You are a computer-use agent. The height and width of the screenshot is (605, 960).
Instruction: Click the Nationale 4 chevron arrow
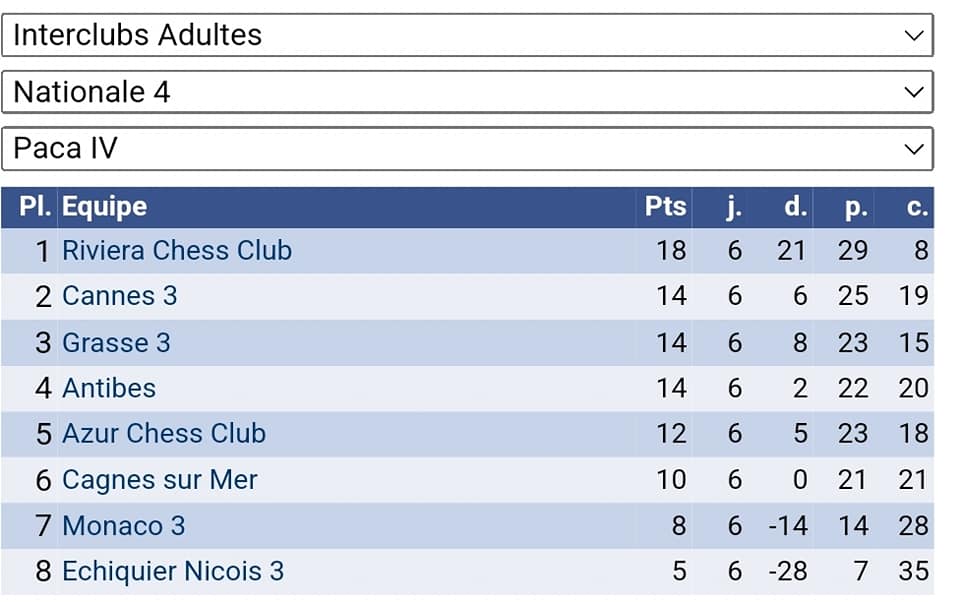[913, 92]
